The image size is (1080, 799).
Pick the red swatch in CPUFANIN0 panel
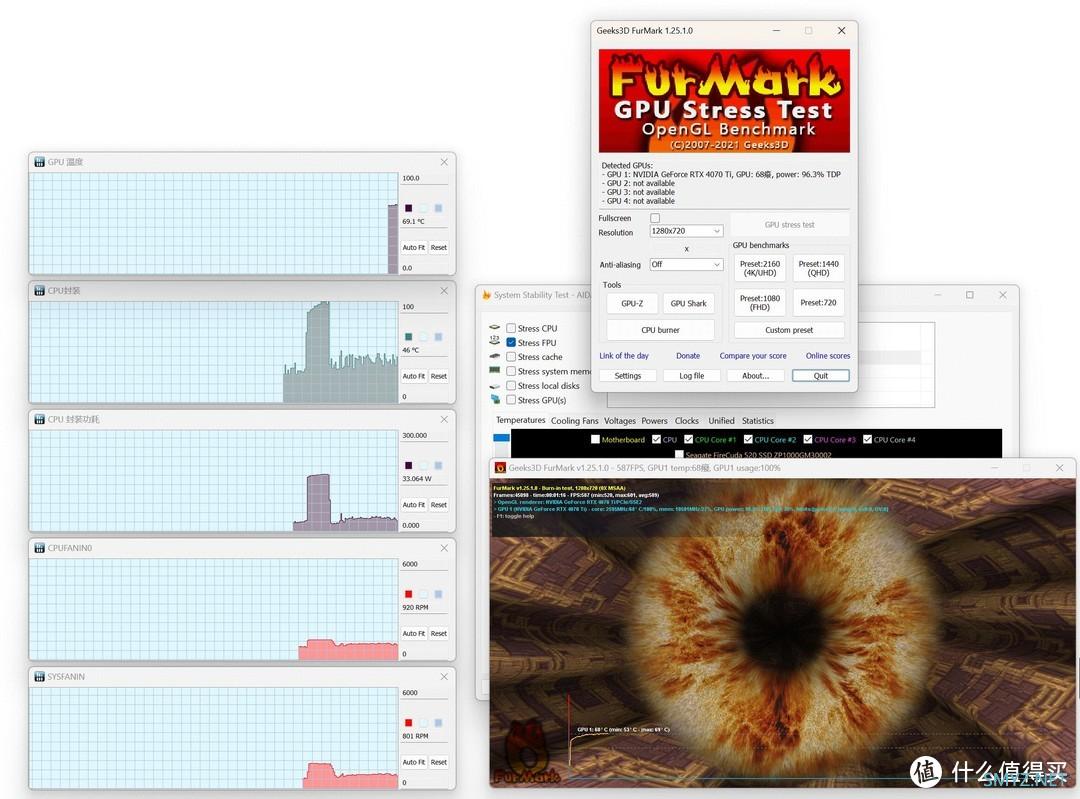coord(408,594)
